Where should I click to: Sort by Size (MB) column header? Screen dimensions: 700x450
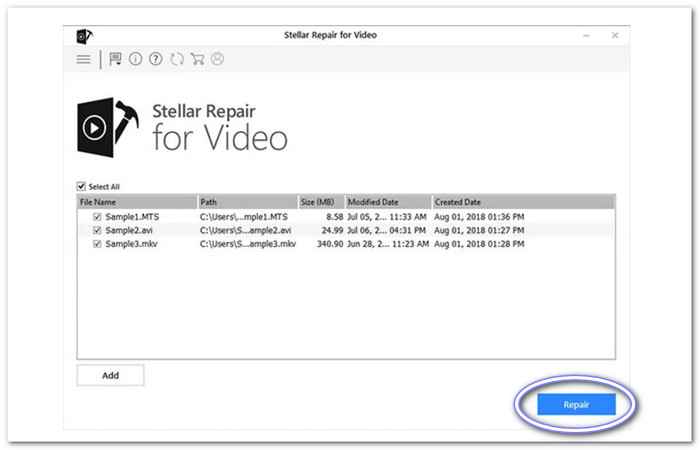321,202
